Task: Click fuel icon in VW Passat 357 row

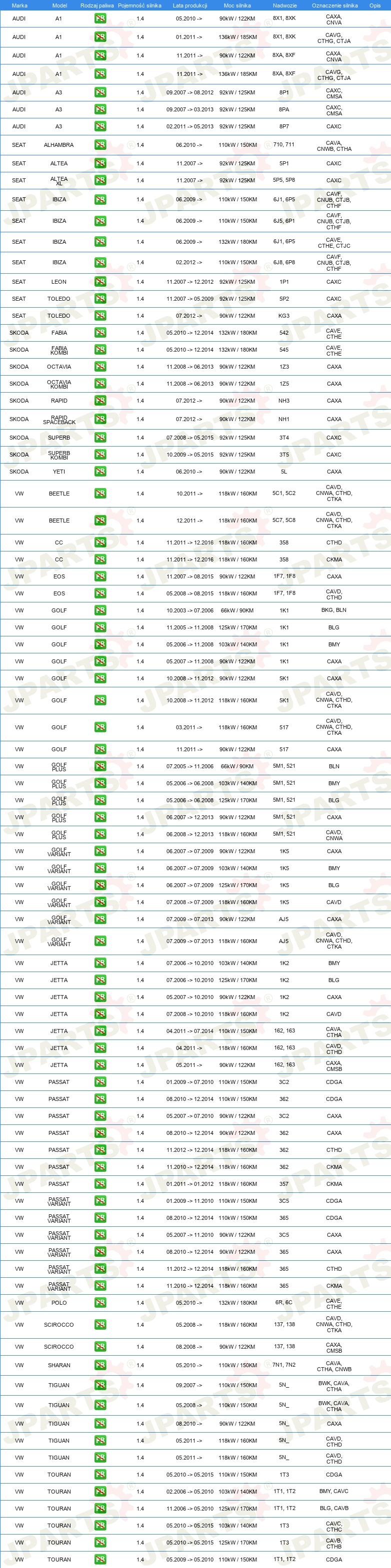Action: (100, 1184)
